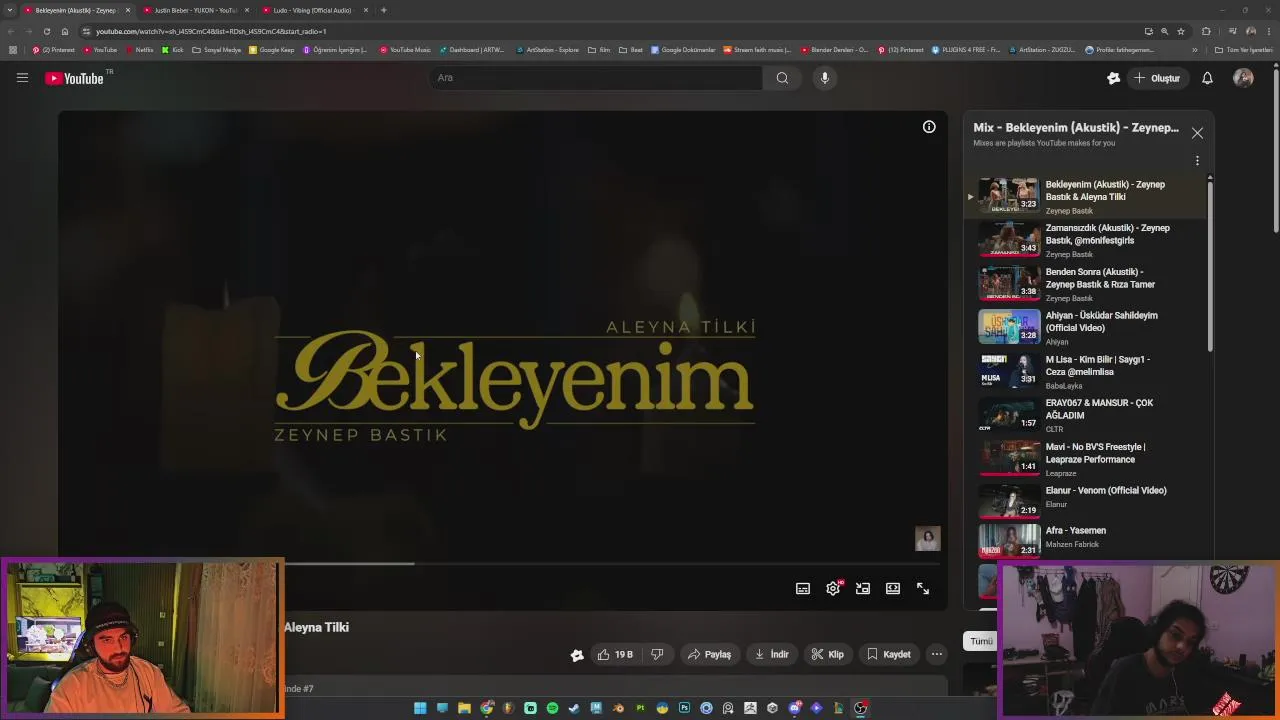
Task: Open Blender from taskbar
Action: click(618, 708)
